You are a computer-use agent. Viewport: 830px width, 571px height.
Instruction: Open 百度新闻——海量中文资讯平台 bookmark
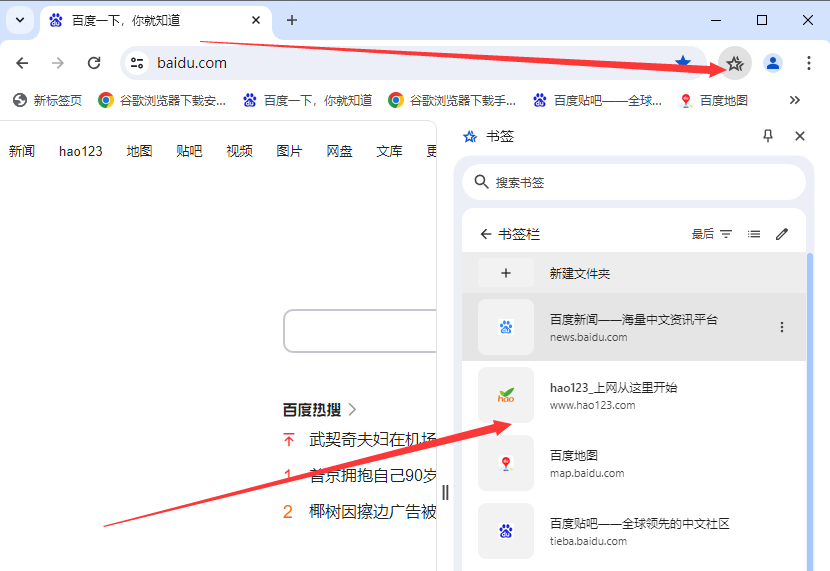pyautogui.click(x=634, y=327)
